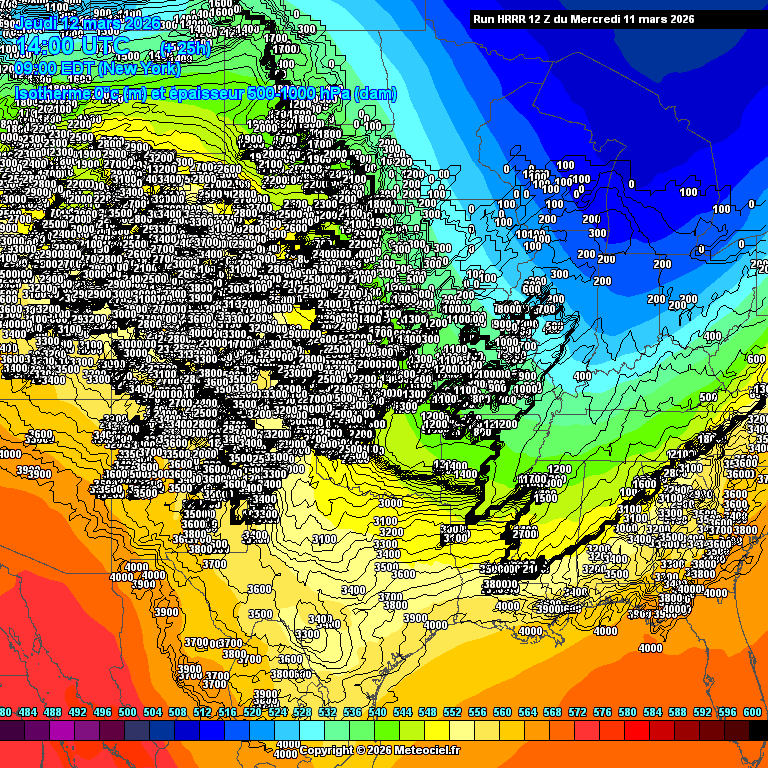Viewport: 768px width, 768px height.
Task: Click the (+26h) forecast offset label
Action: tap(185, 48)
